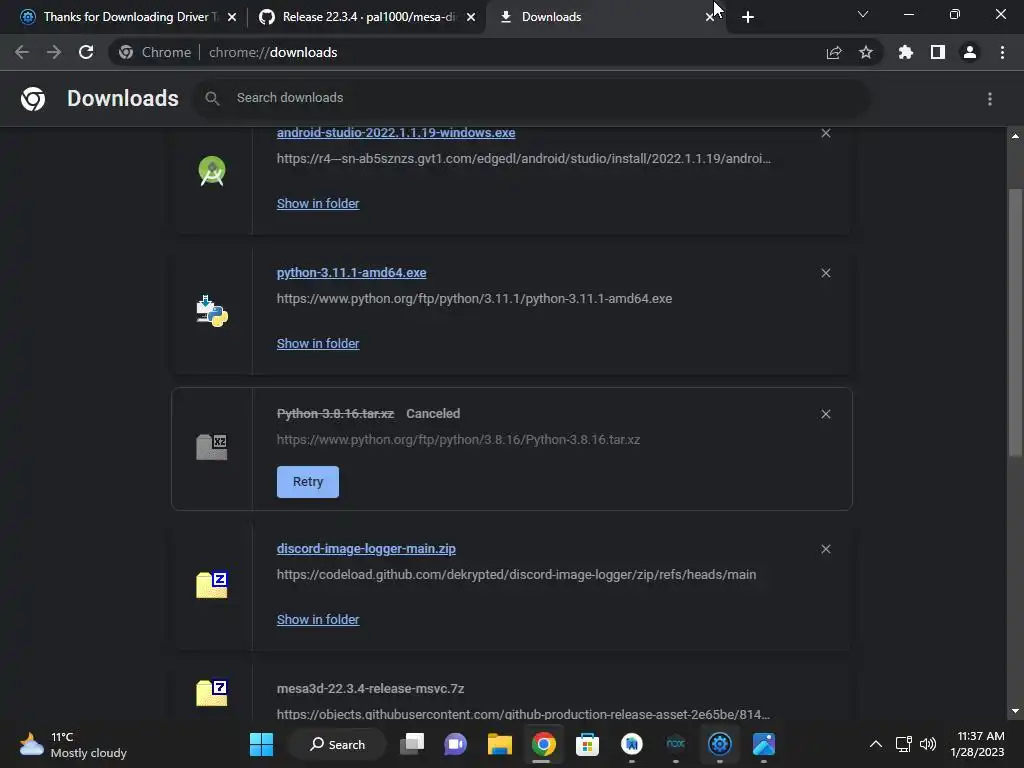Open the Nox taskbar app

(675, 744)
